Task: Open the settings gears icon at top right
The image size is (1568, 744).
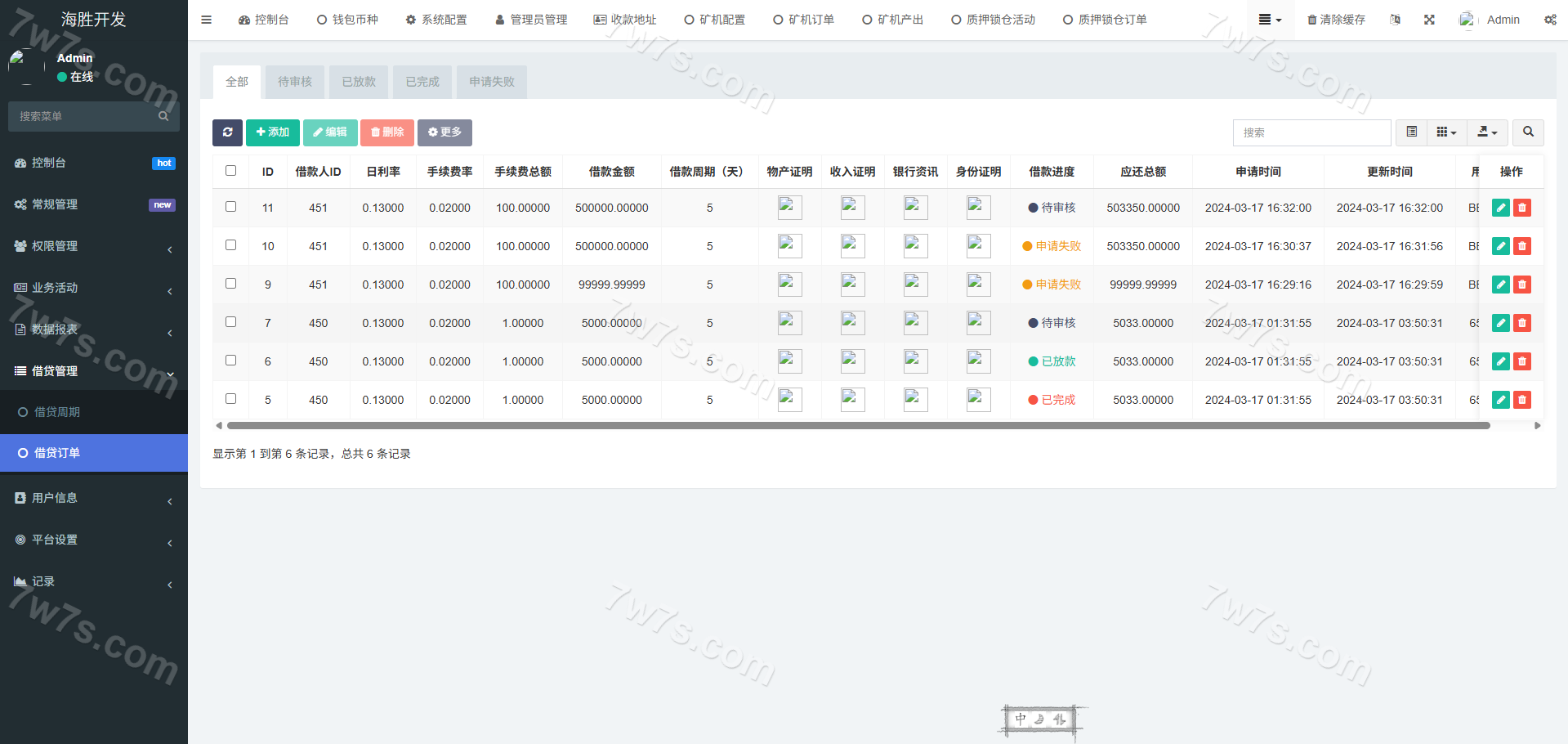Action: pos(1550,20)
